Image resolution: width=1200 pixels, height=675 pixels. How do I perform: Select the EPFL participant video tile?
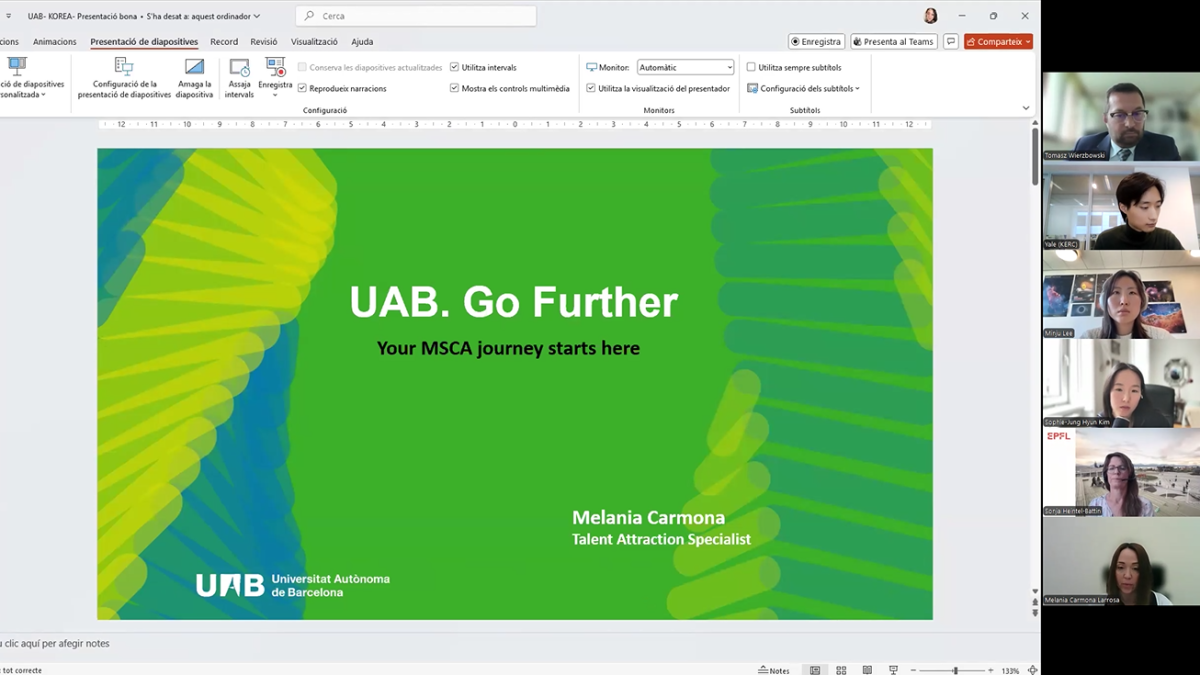[1121, 473]
